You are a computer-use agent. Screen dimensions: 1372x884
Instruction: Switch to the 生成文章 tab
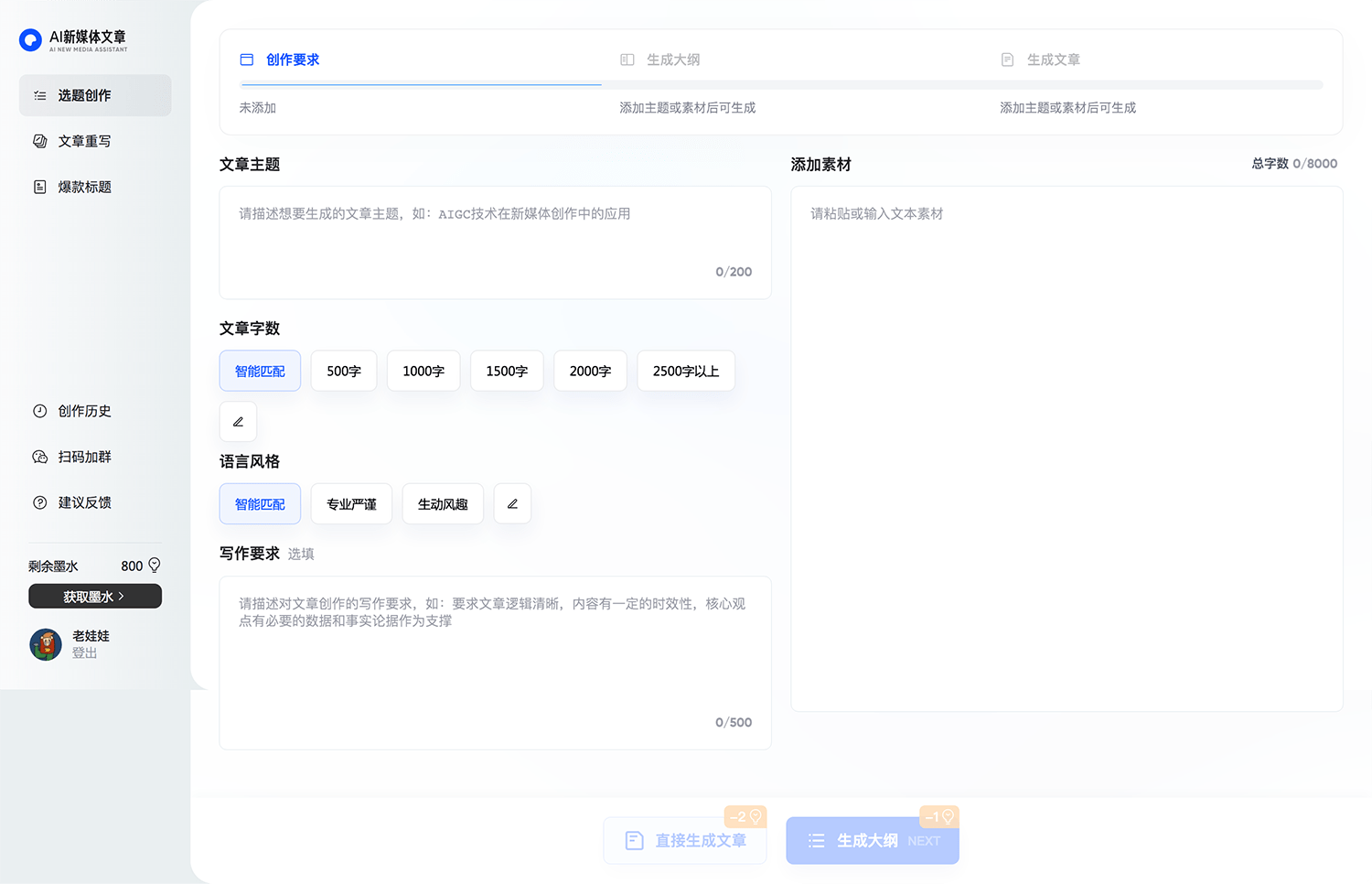(1052, 59)
